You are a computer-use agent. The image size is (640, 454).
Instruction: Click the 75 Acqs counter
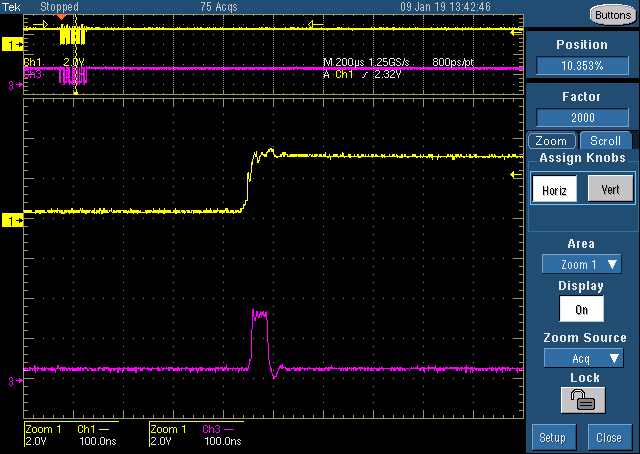pyautogui.click(x=219, y=7)
